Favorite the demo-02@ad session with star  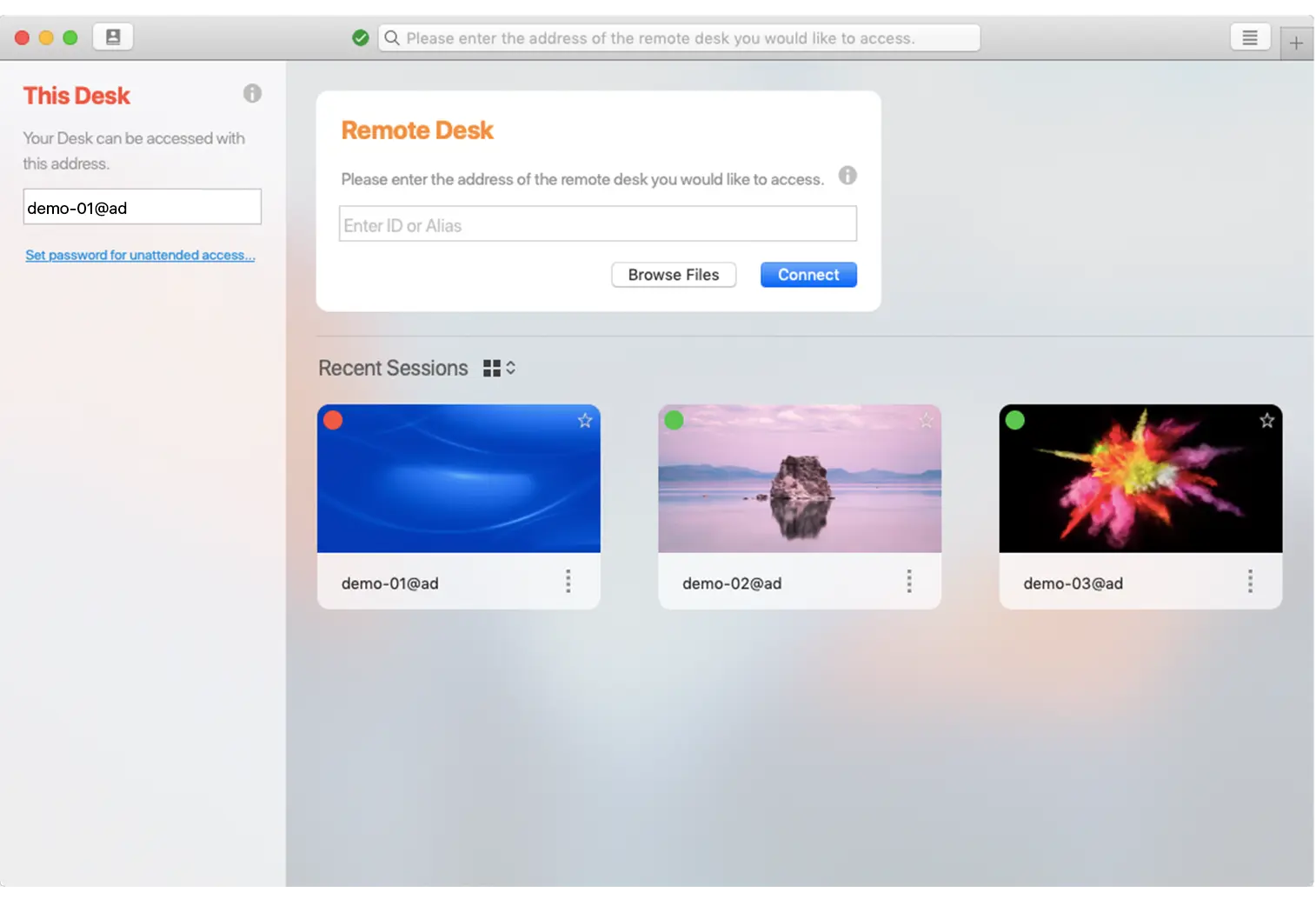point(927,421)
